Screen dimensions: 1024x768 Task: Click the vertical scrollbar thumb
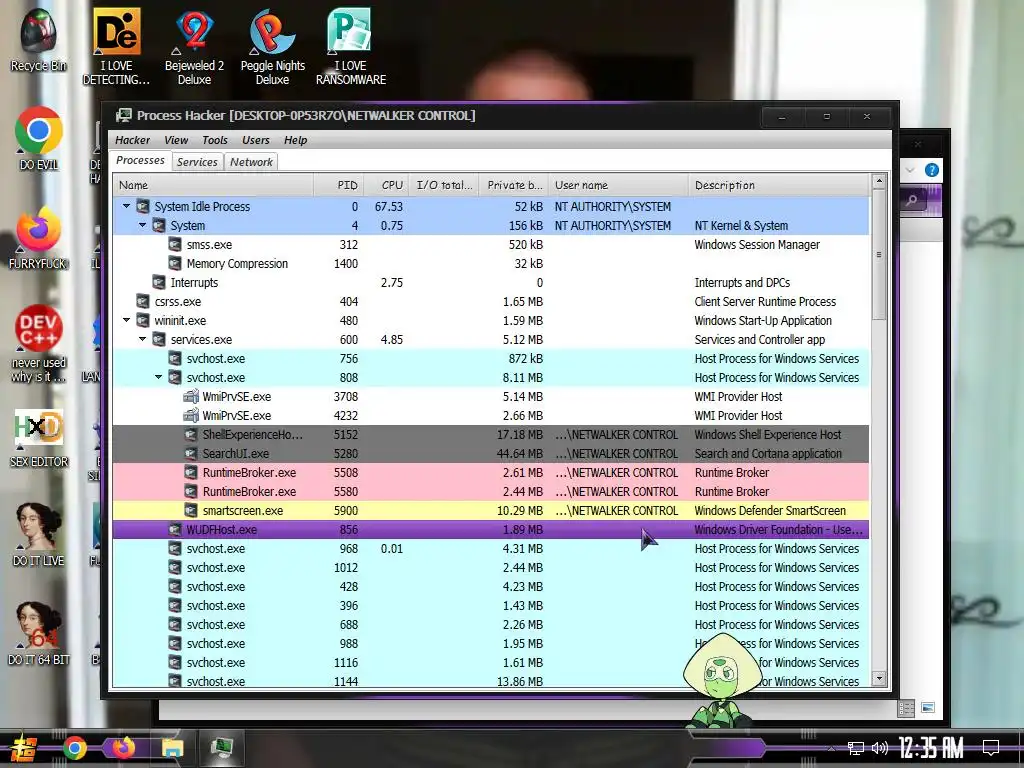[x=879, y=255]
